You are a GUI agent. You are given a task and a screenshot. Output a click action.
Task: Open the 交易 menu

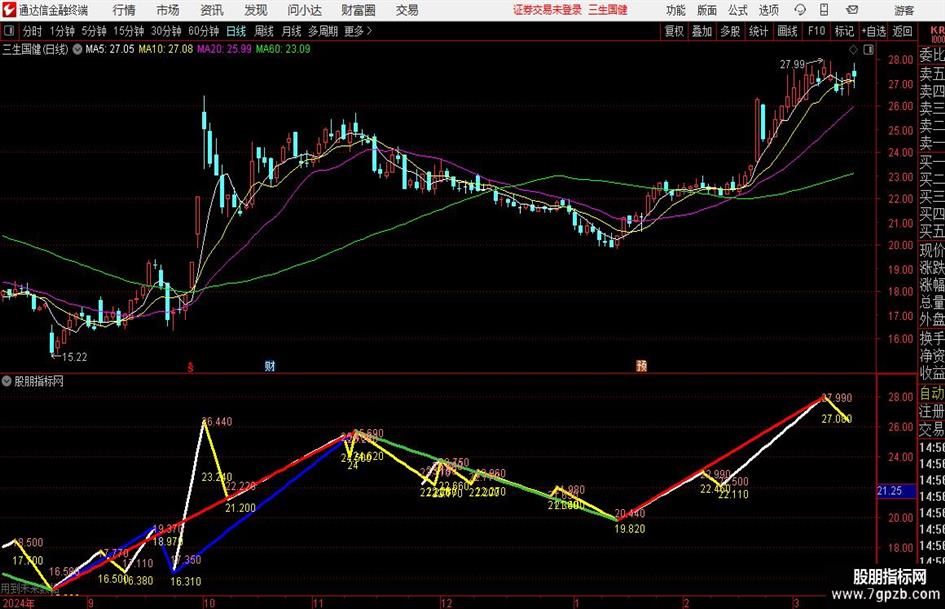point(407,10)
